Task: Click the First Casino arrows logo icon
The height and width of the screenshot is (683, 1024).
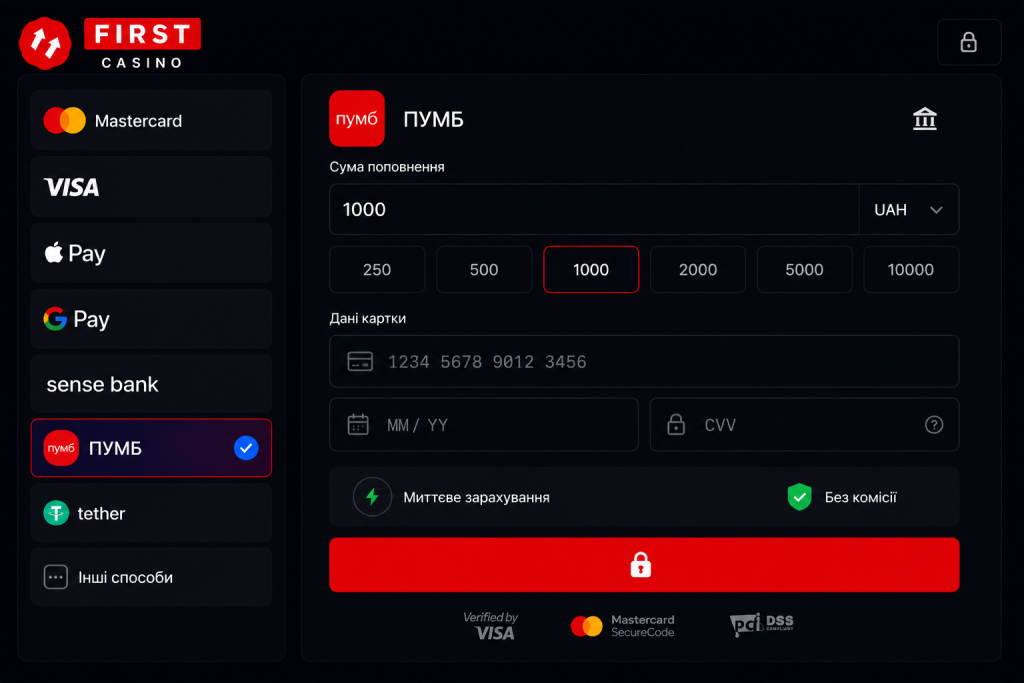Action: click(x=44, y=43)
